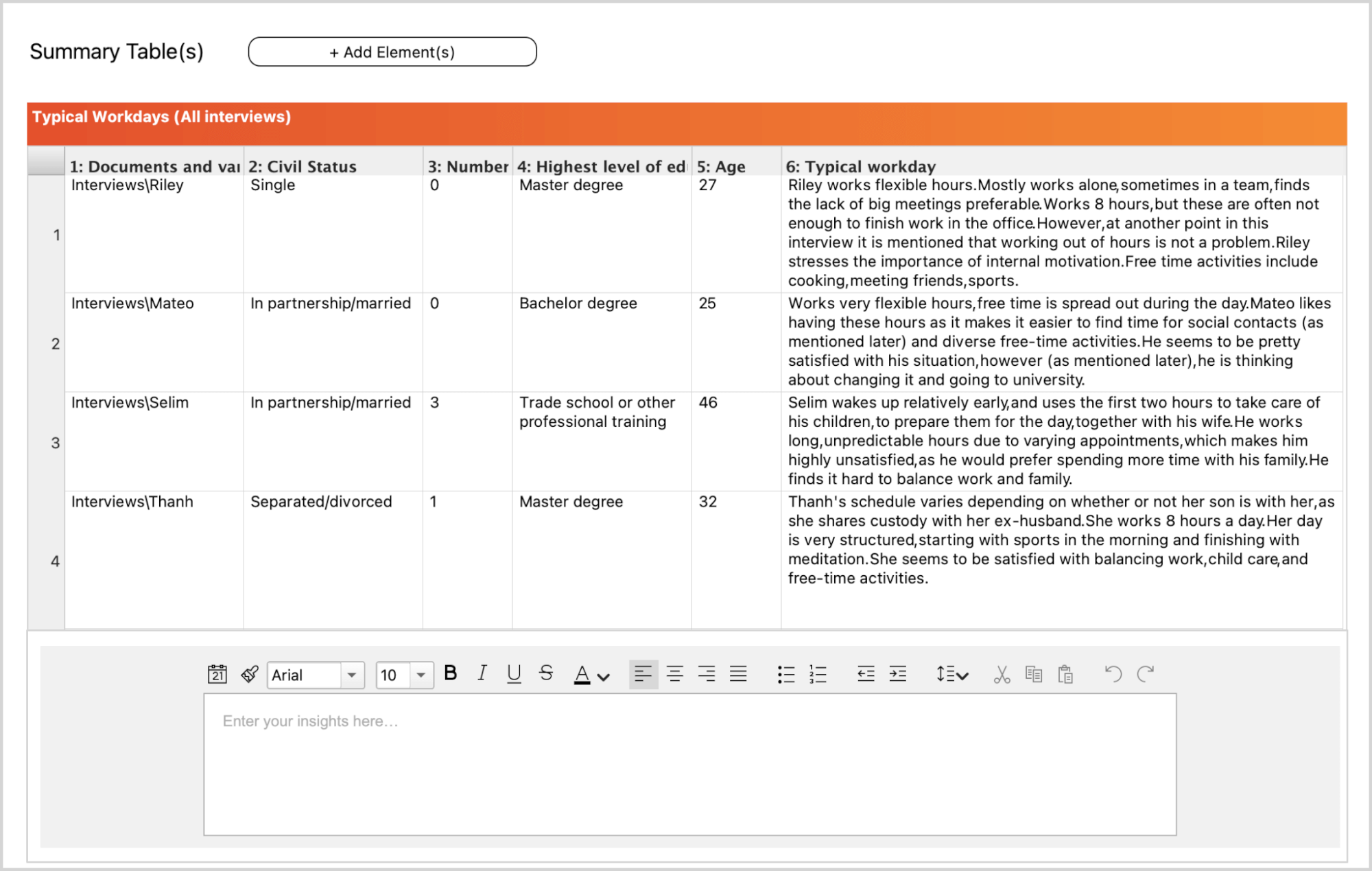
Task: Click Riley's typical workday summary text
Action: tap(1052, 233)
